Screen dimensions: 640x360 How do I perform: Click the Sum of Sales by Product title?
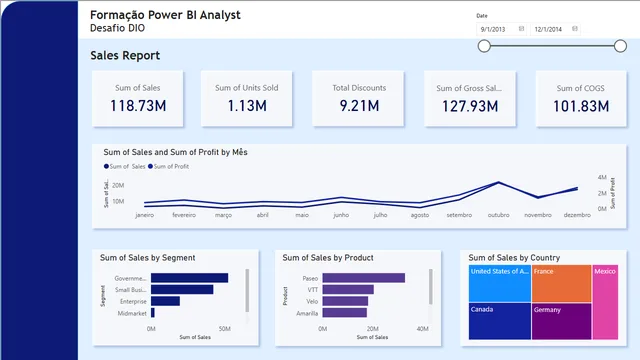[x=328, y=258]
